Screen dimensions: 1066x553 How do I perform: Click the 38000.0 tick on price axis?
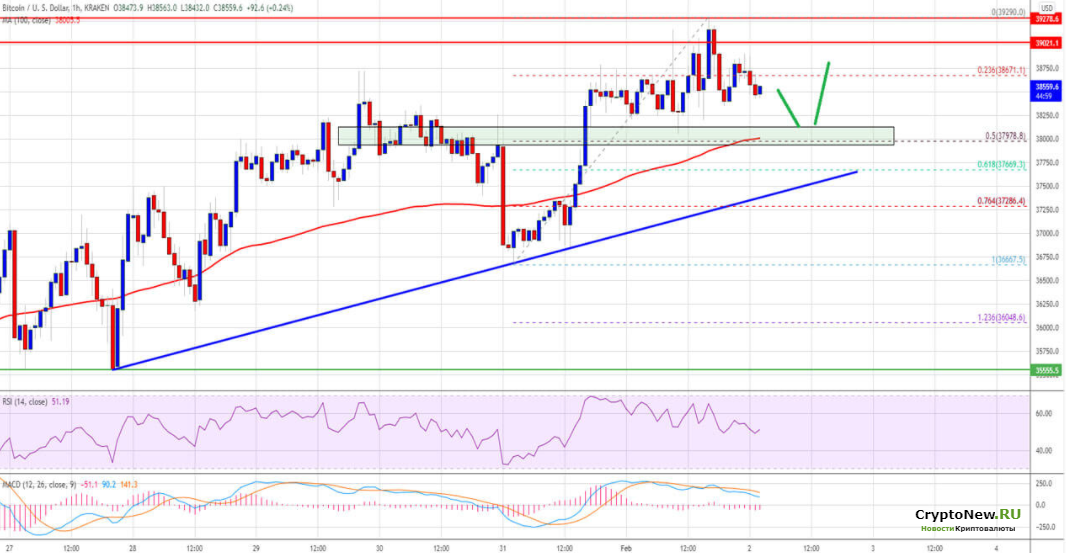[1048, 139]
